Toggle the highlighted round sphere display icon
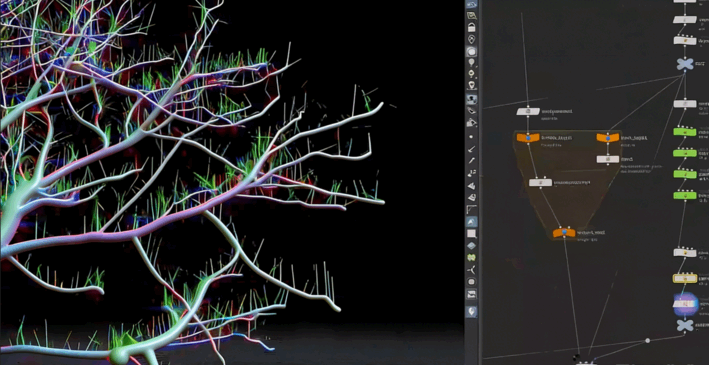This screenshot has height=365, width=709. click(472, 52)
